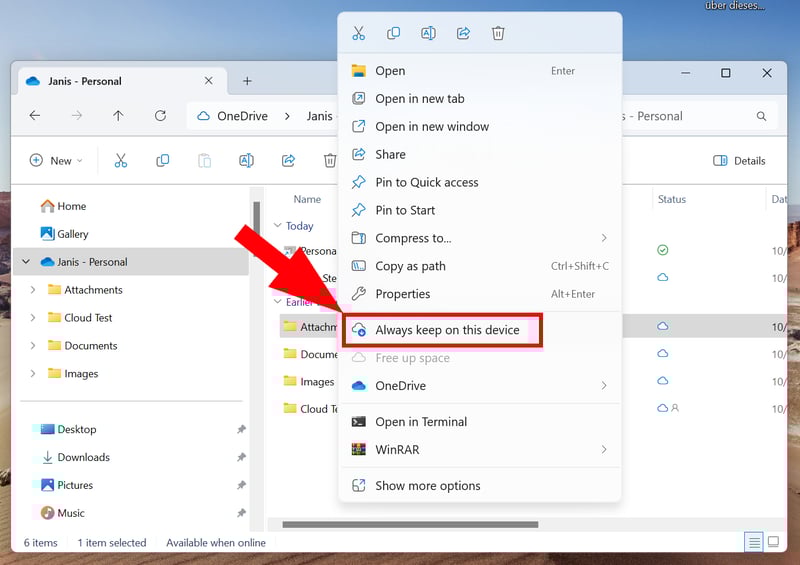Choose Always keep on this device
Image resolution: width=800 pixels, height=565 pixels.
coord(442,330)
